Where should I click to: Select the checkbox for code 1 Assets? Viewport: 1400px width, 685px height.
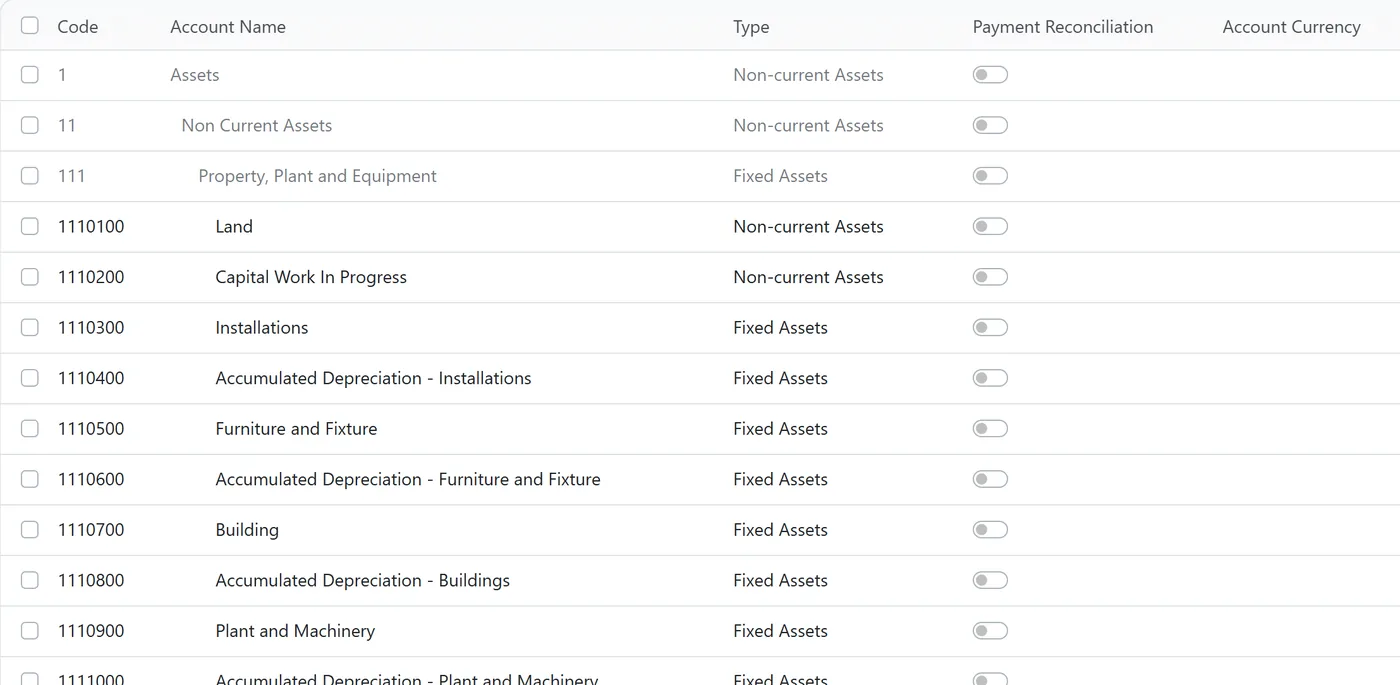[x=30, y=75]
